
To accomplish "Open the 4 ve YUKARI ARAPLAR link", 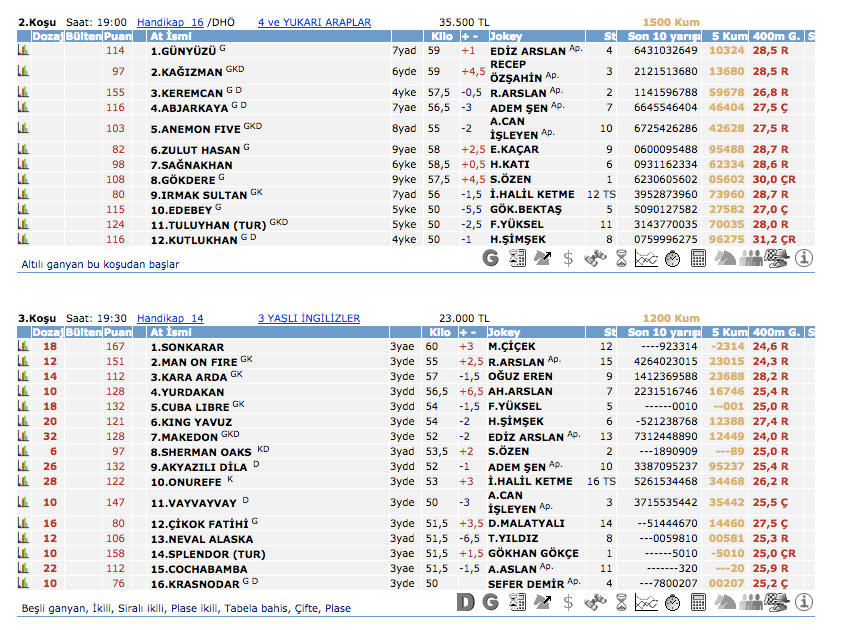I will click(x=314, y=22).
